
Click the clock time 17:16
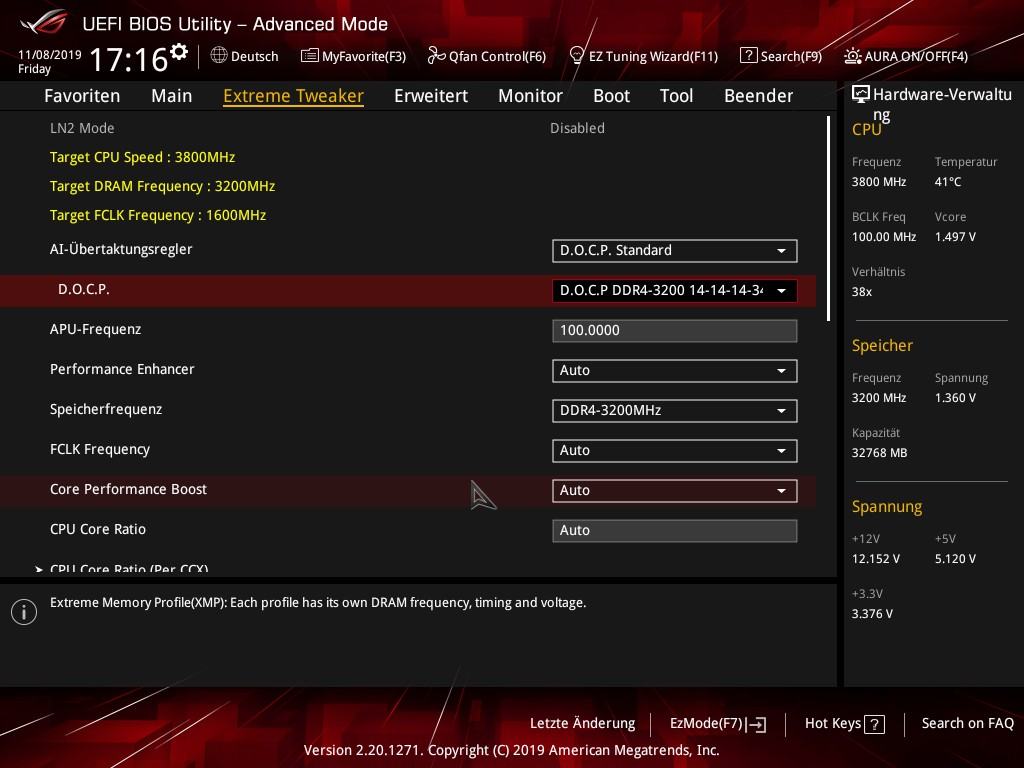click(129, 59)
